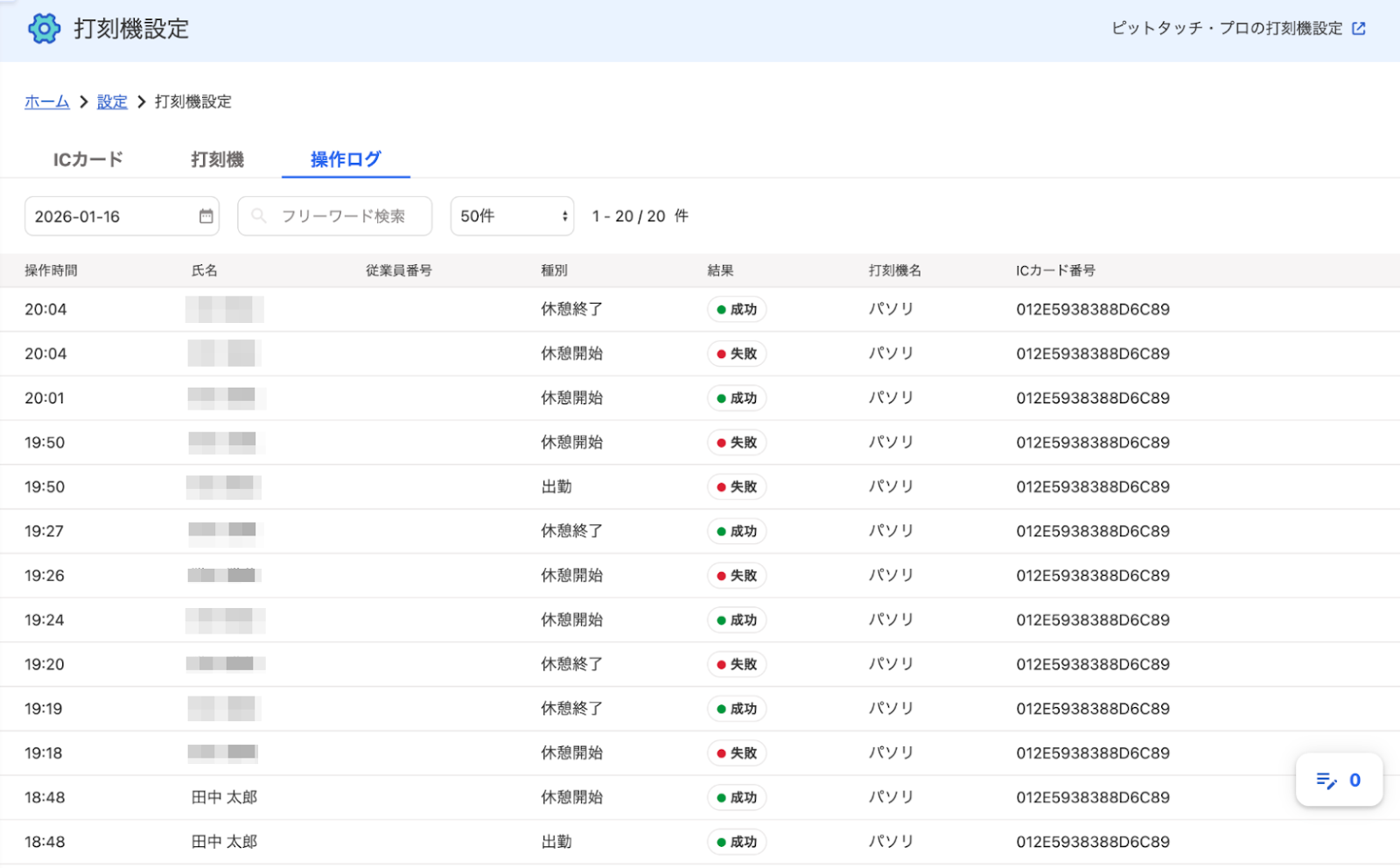
Task: Click 失敗 badge in 19:50 休憩開始 row
Action: click(x=737, y=443)
